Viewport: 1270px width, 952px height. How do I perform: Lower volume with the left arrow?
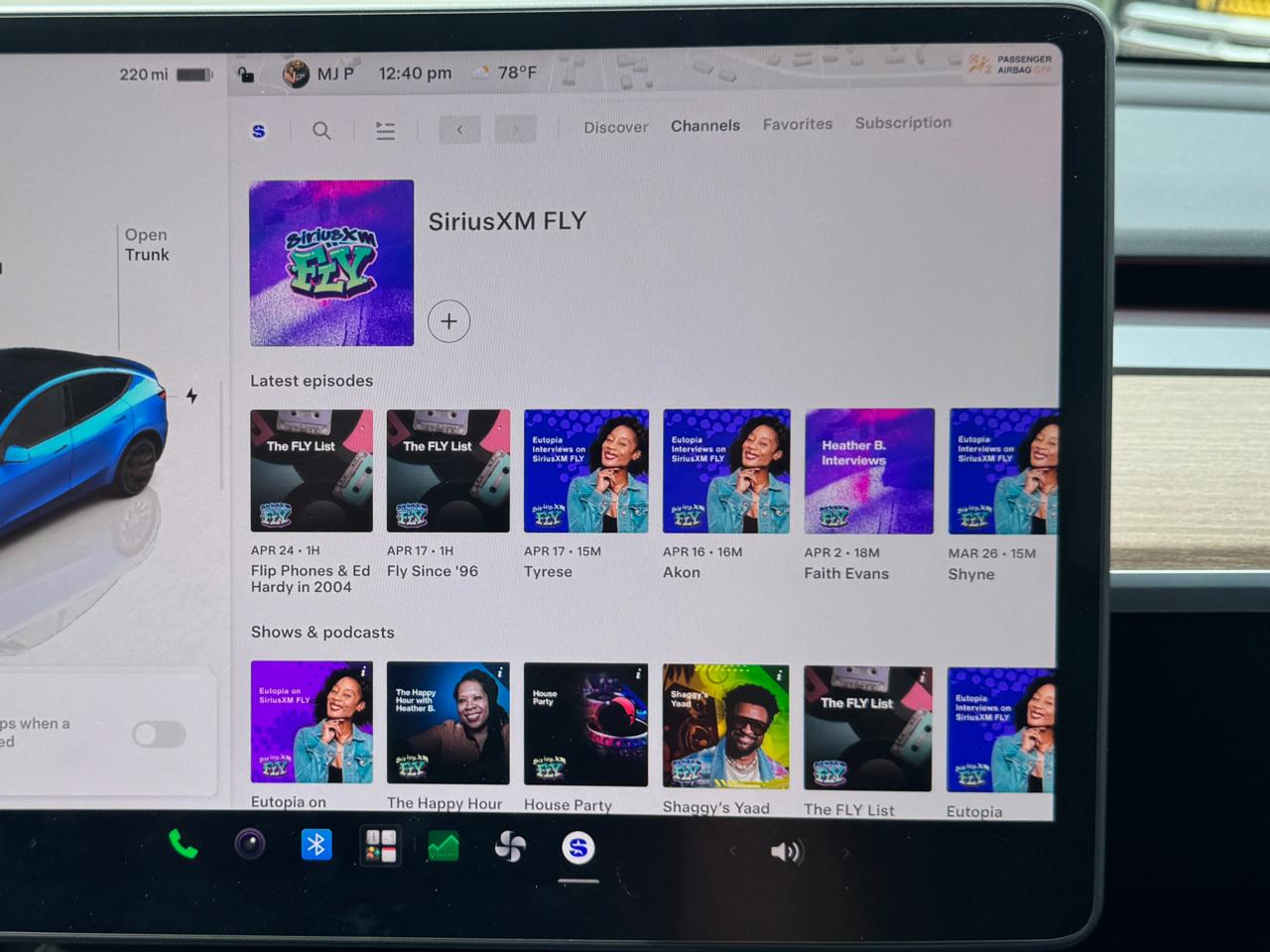733,851
